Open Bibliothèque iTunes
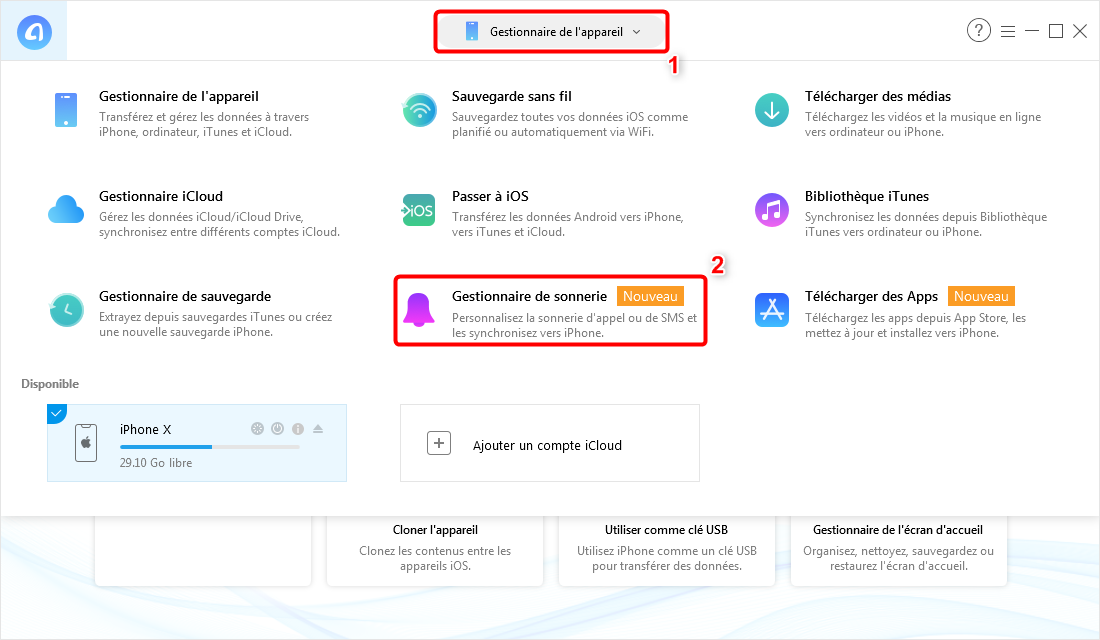The height and width of the screenshot is (640, 1100). 866,196
